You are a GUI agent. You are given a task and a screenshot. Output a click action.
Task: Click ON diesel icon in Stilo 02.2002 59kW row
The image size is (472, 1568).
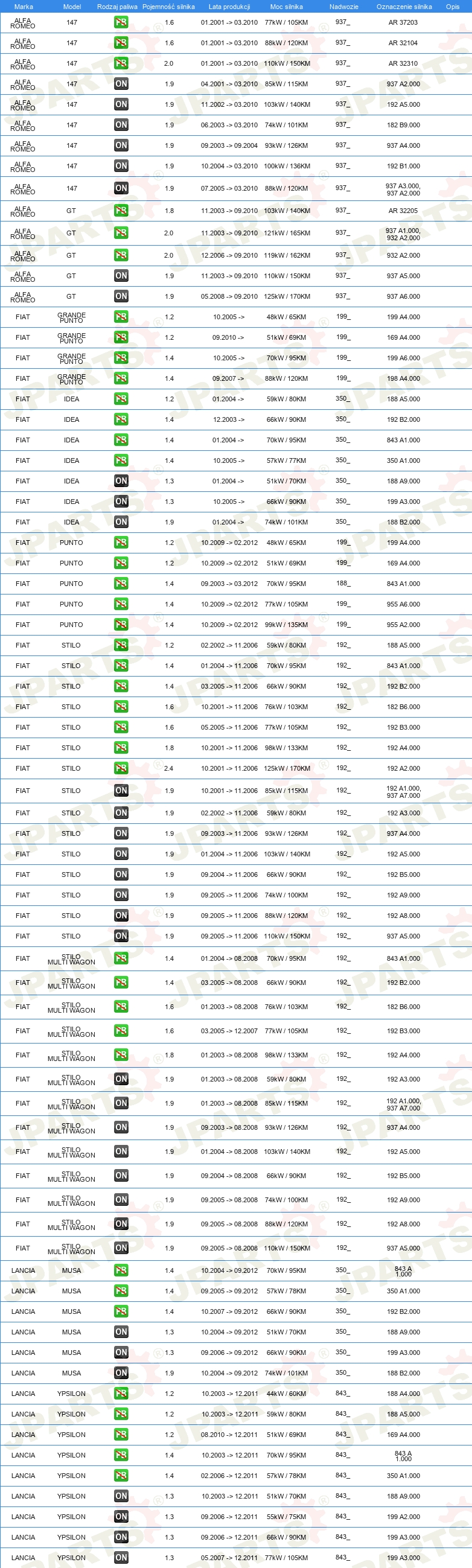(x=121, y=813)
